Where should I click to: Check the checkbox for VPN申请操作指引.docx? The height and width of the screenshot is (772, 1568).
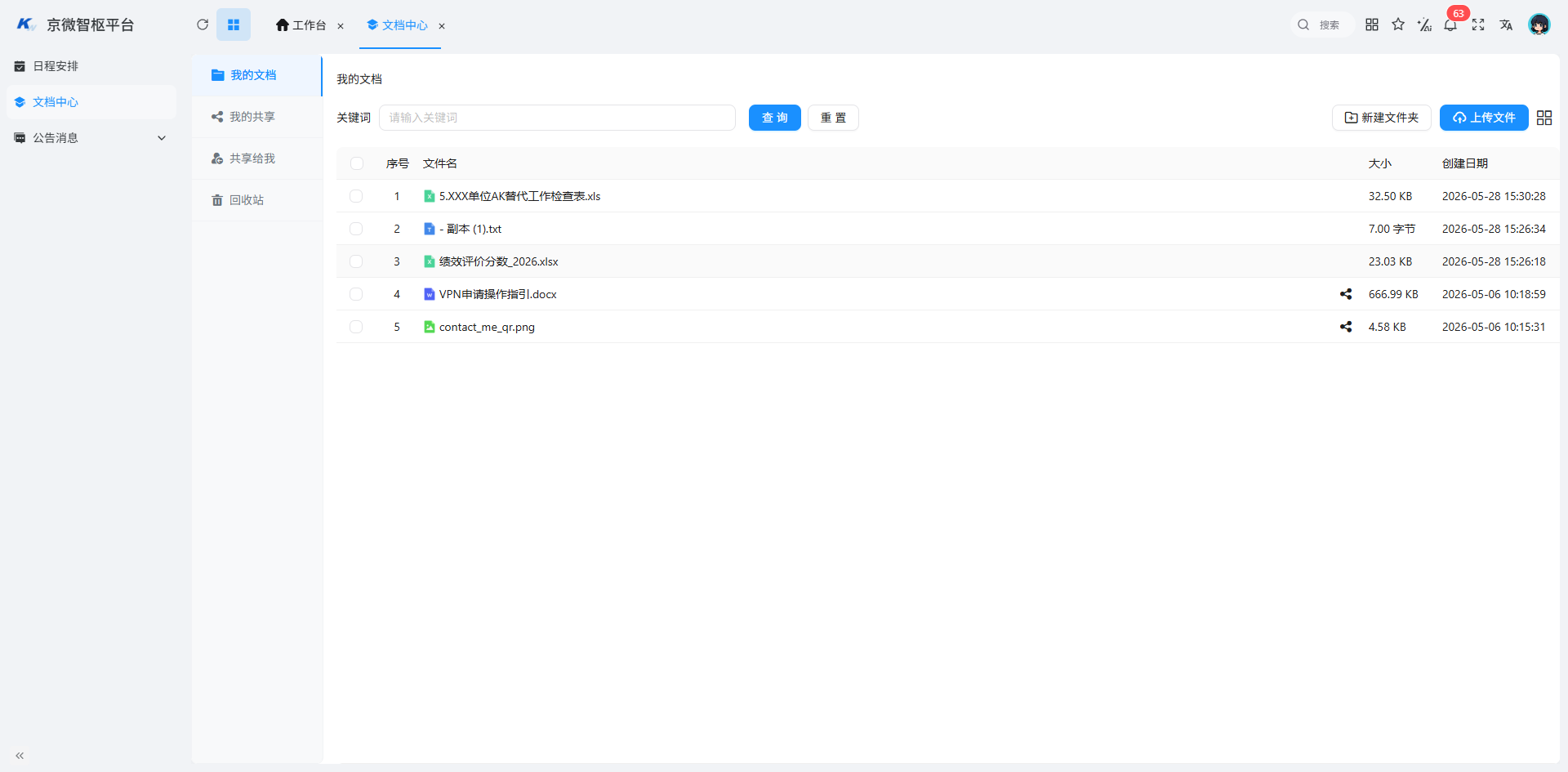tap(356, 294)
